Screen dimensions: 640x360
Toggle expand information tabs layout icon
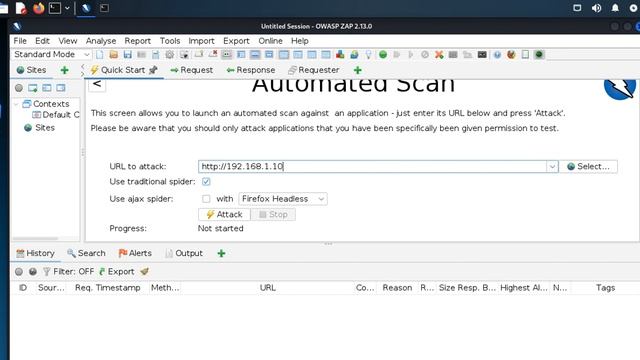[255, 54]
